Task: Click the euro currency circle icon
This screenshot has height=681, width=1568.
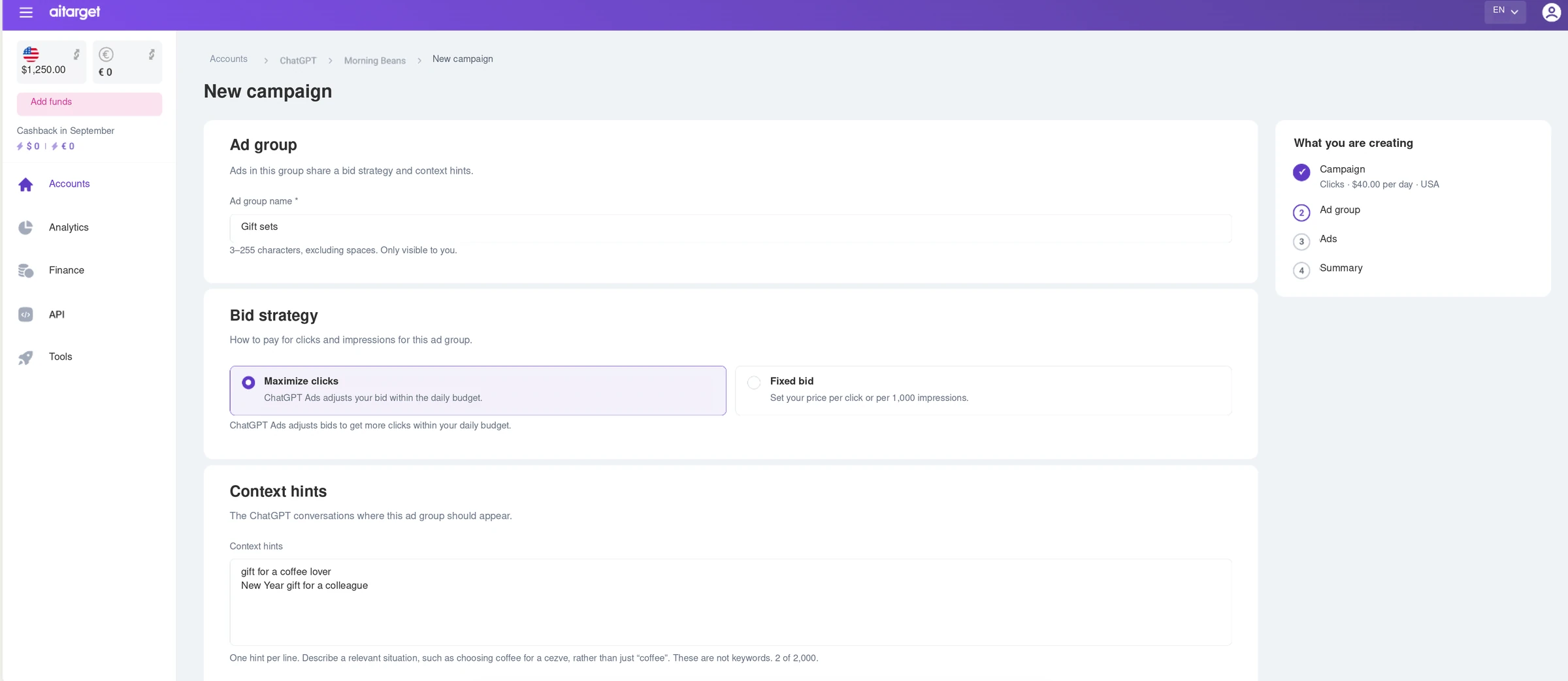Action: coord(106,54)
